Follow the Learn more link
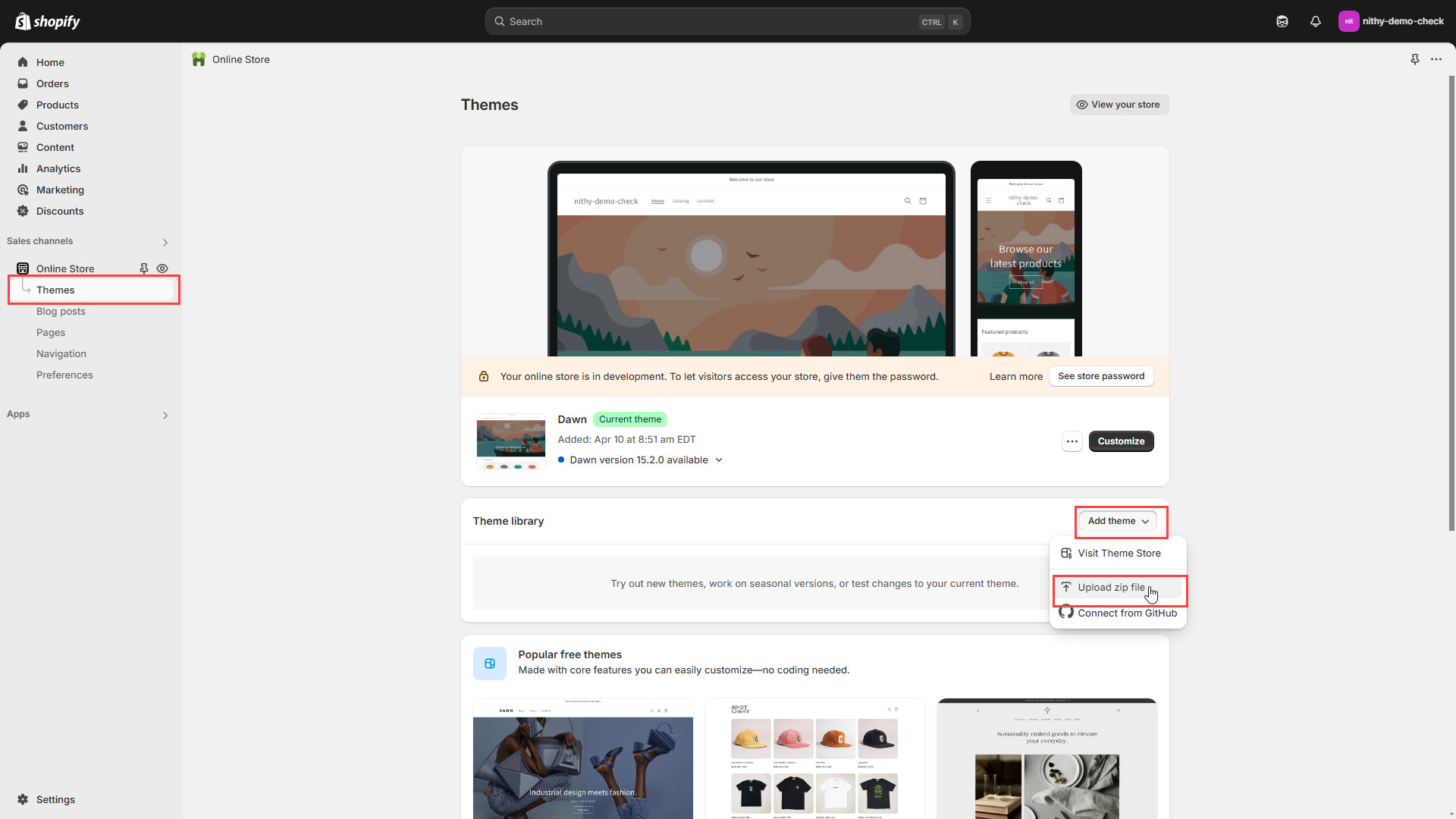The width and height of the screenshot is (1456, 819). [x=1015, y=376]
